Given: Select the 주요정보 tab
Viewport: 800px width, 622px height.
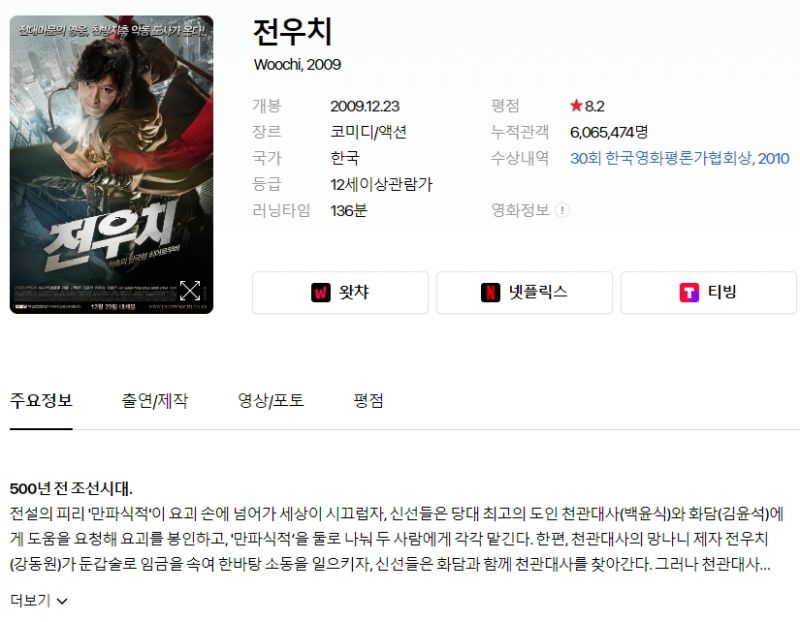Looking at the screenshot, I should [x=41, y=400].
